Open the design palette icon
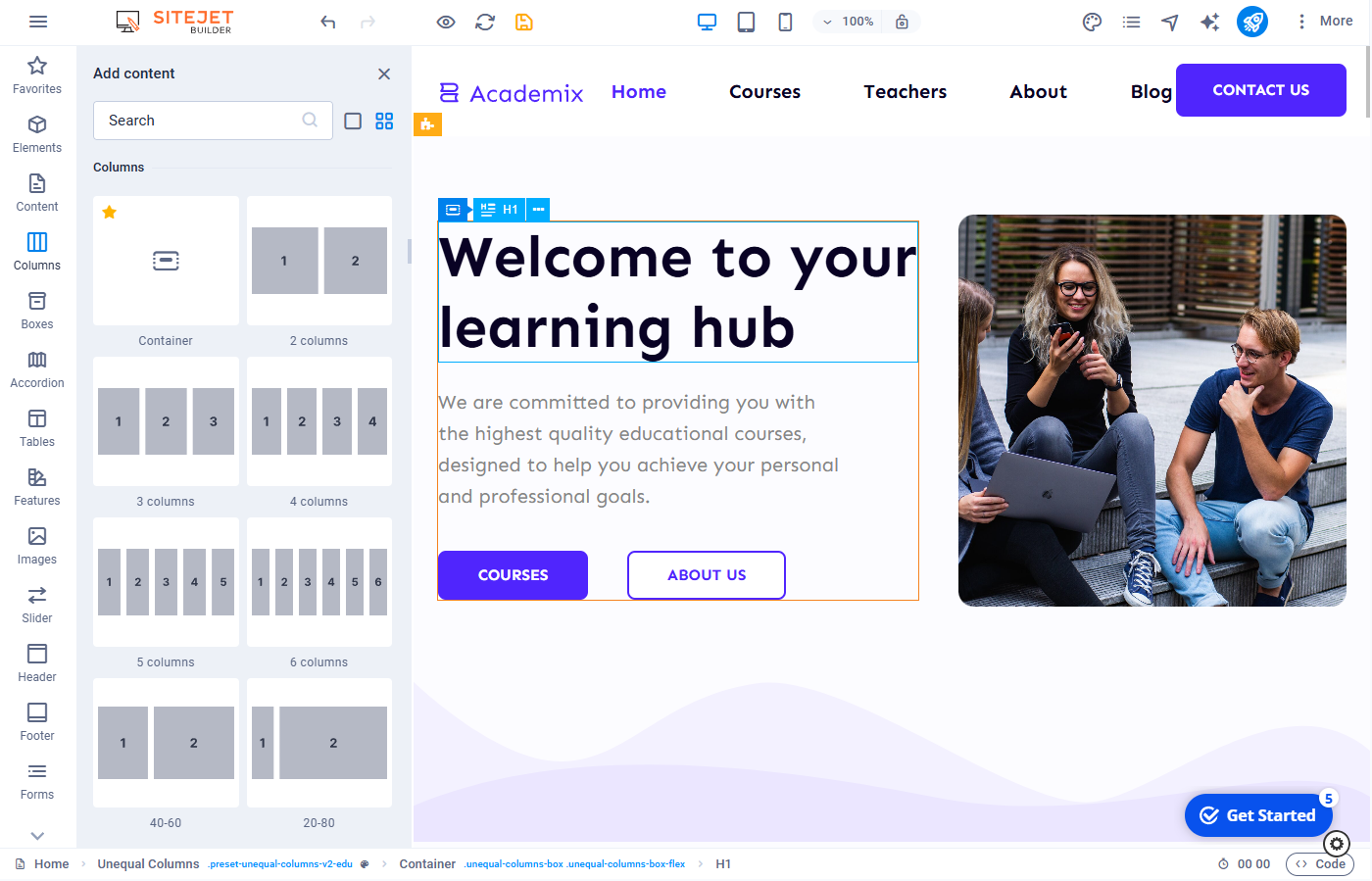This screenshot has height=881, width=1372. tap(1092, 22)
